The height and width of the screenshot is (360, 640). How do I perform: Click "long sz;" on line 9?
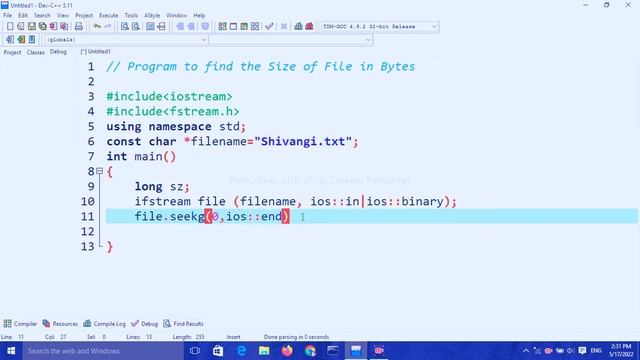162,187
